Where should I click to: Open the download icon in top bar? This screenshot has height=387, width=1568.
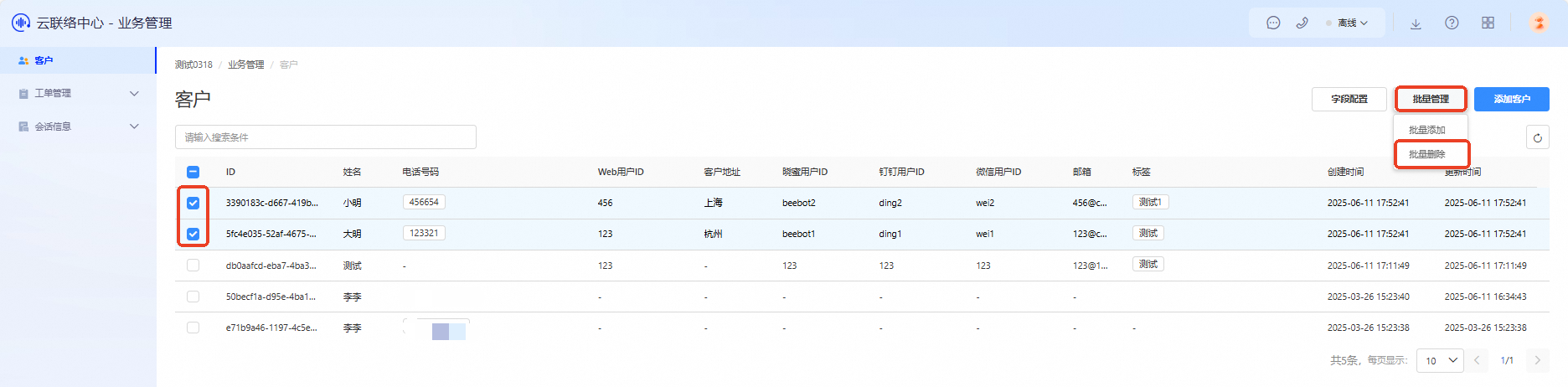1416,23
